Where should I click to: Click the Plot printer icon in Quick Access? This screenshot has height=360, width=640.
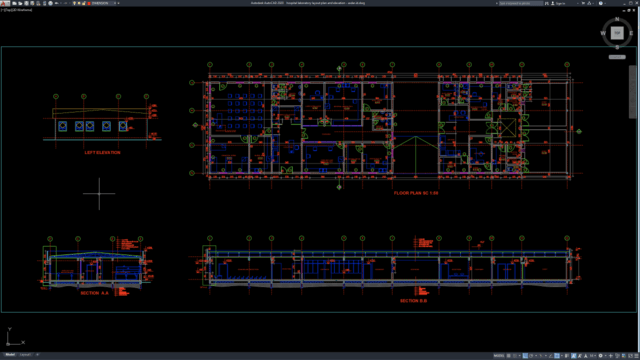tap(51, 3)
